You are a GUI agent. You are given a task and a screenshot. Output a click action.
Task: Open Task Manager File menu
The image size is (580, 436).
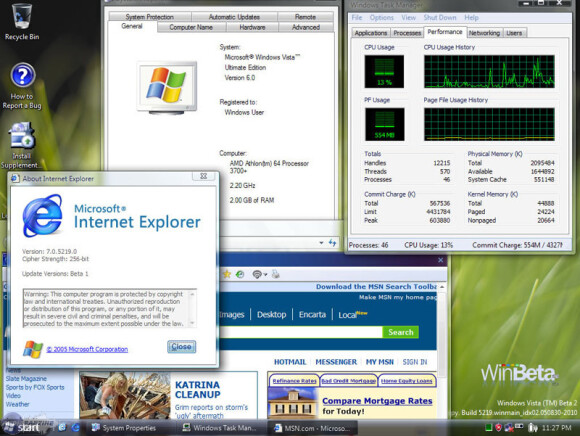[x=357, y=17]
